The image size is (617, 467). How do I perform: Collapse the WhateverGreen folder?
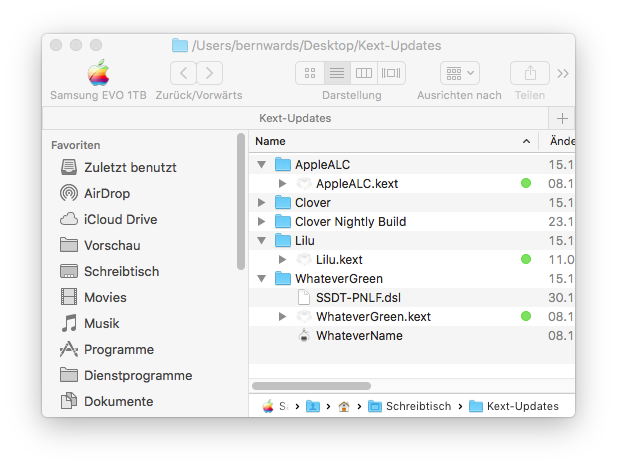pos(262,279)
